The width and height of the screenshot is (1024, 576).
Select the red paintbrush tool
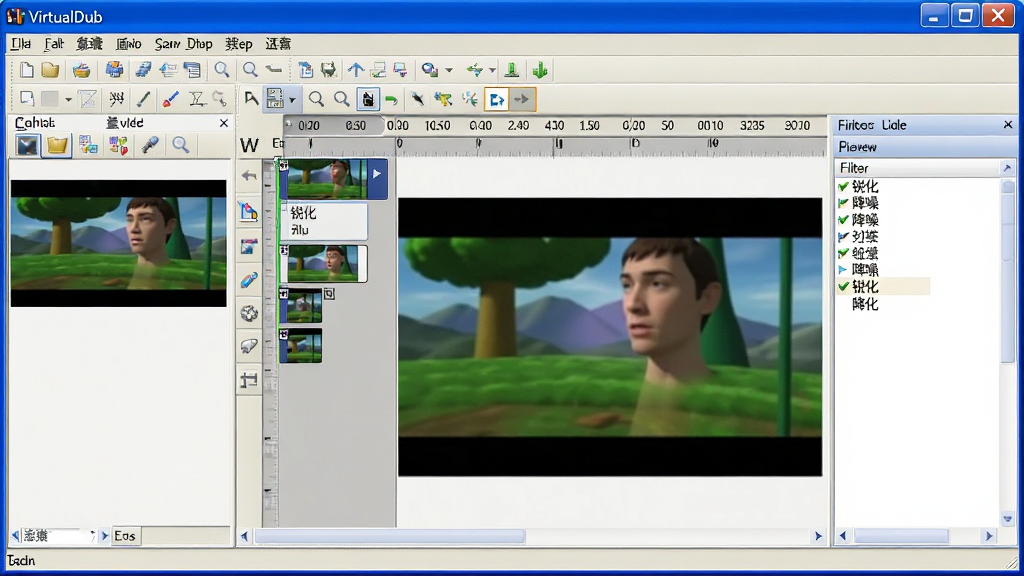pyautogui.click(x=170, y=99)
